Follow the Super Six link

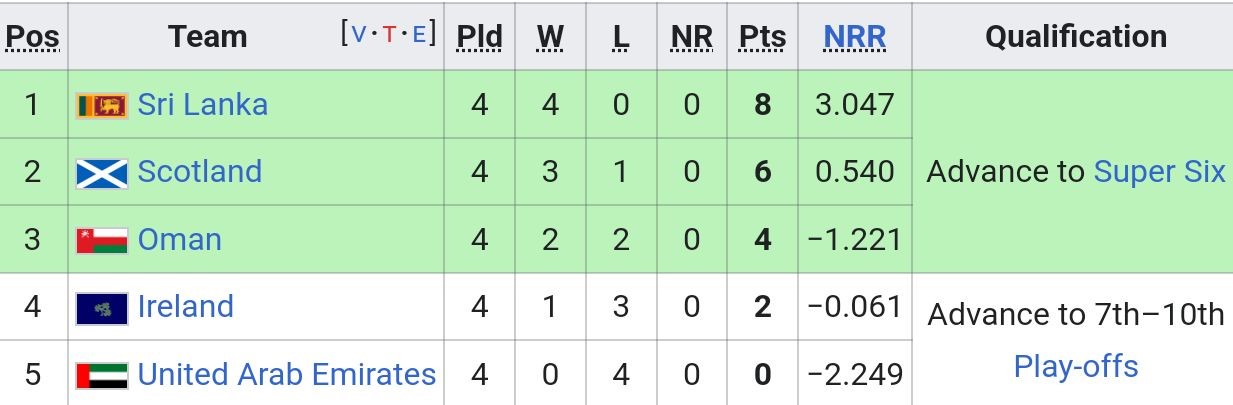[1160, 171]
